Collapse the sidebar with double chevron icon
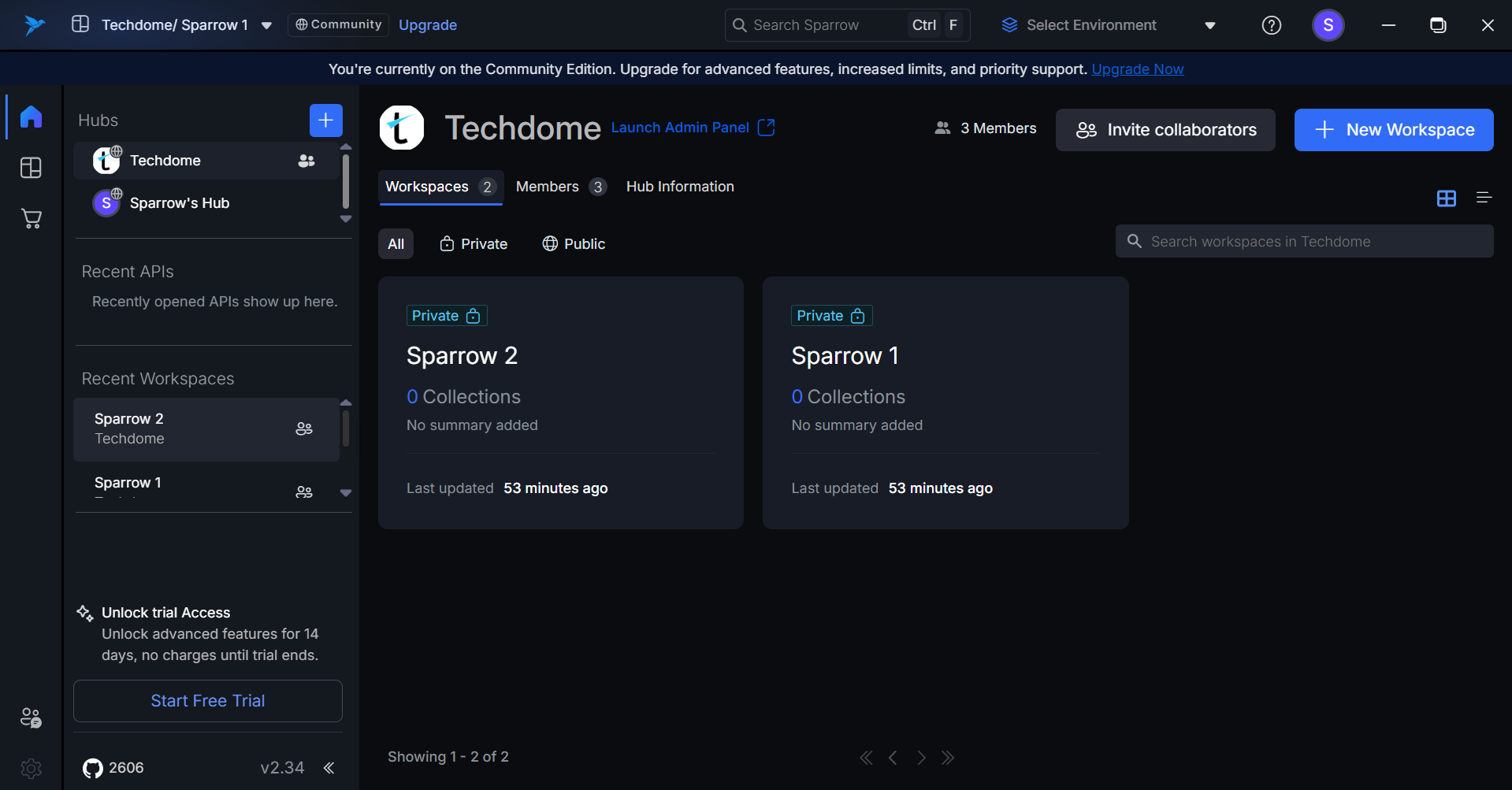 pos(329,768)
